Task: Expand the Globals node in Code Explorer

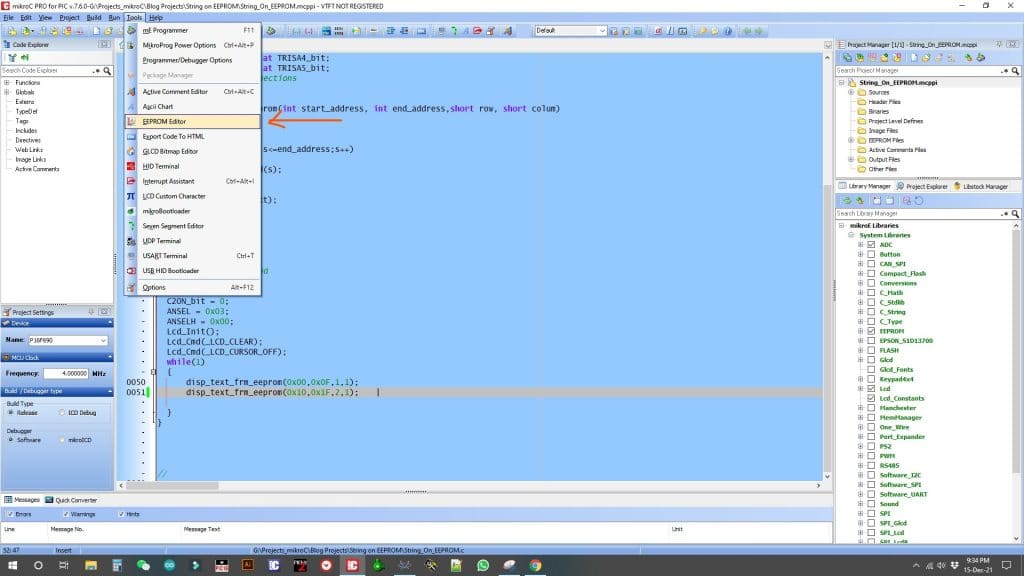Action: (x=7, y=93)
